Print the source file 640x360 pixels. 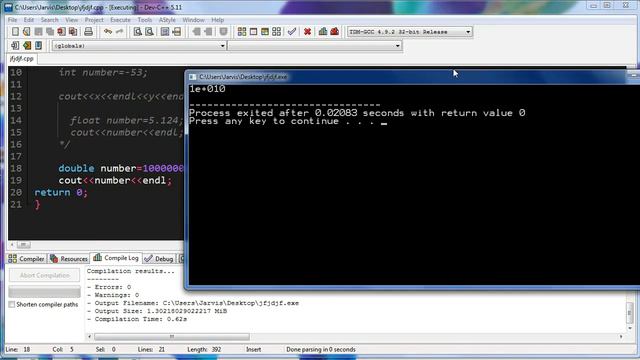[88, 32]
